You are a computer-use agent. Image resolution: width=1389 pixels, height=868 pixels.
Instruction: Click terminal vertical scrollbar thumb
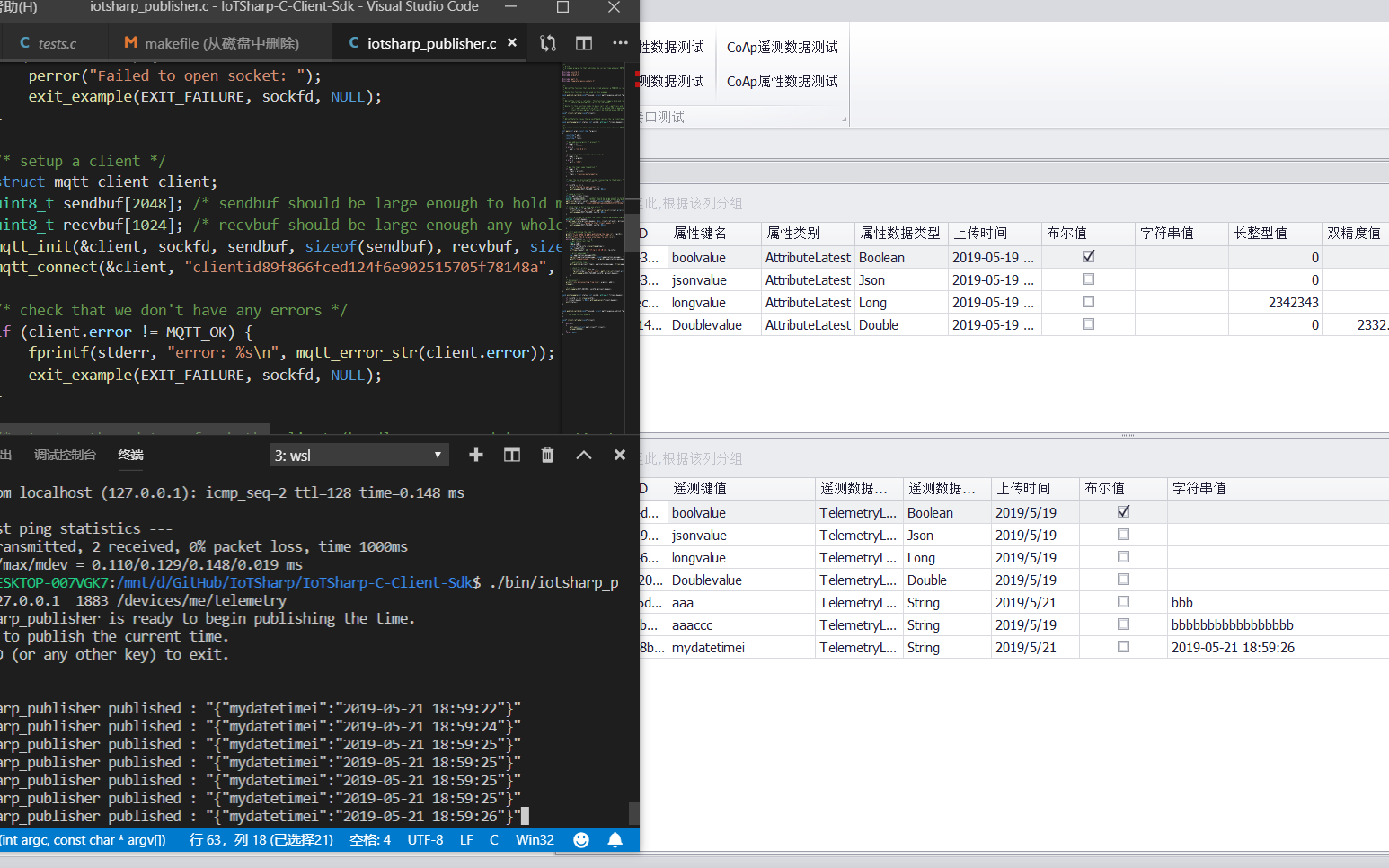tap(633, 813)
